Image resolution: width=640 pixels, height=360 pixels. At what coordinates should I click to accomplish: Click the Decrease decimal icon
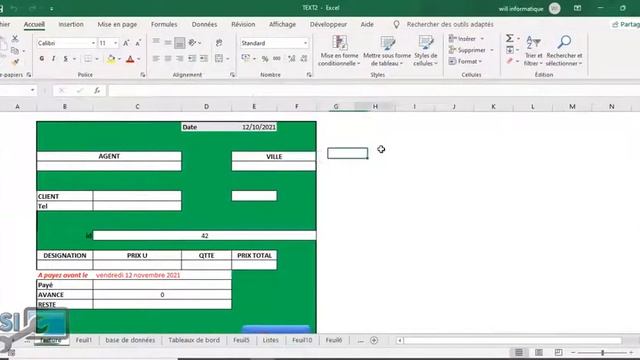tap(304, 59)
